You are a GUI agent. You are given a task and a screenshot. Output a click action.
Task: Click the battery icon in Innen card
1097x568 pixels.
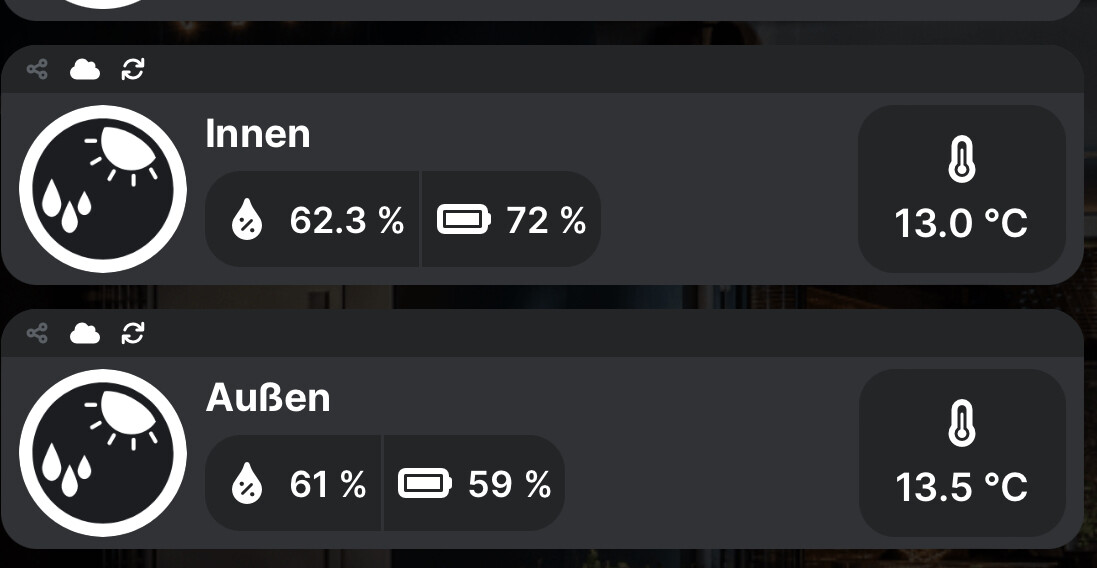tap(464, 220)
